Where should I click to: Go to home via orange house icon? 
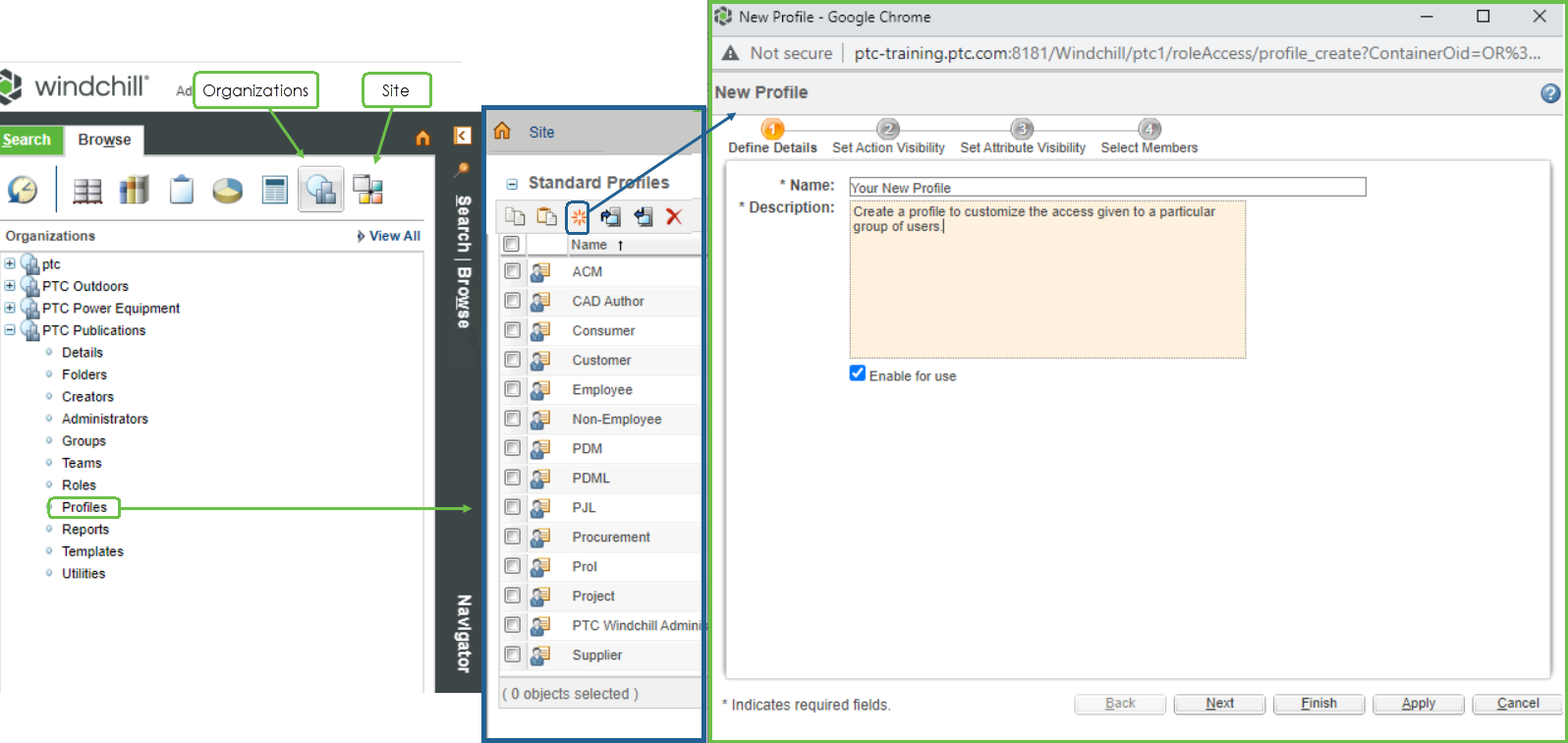tap(423, 138)
